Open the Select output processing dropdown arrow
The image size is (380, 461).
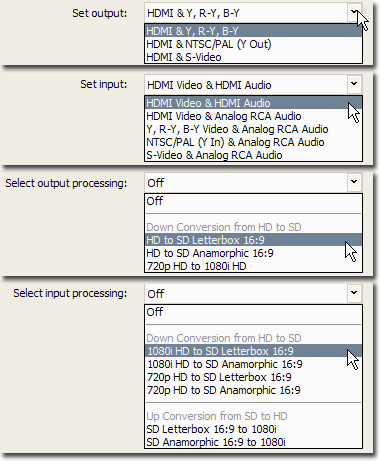coord(354,182)
